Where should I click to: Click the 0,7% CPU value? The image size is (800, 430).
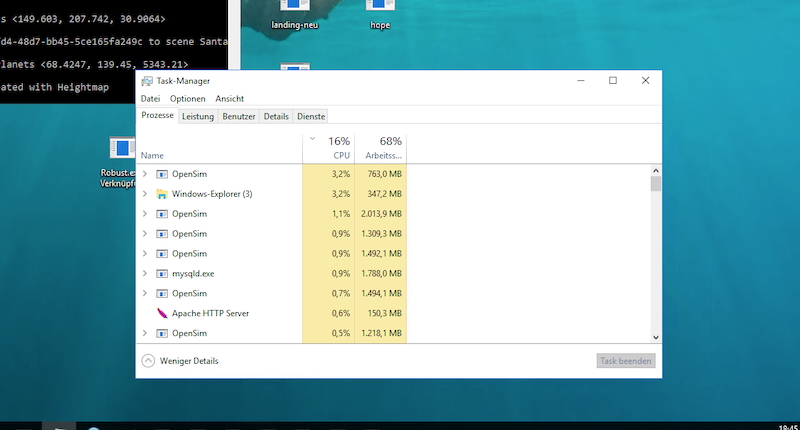(341, 293)
